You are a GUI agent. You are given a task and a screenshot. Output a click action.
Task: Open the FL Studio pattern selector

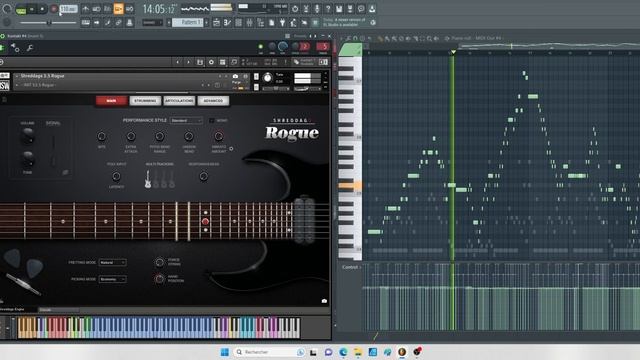pyautogui.click(x=188, y=22)
